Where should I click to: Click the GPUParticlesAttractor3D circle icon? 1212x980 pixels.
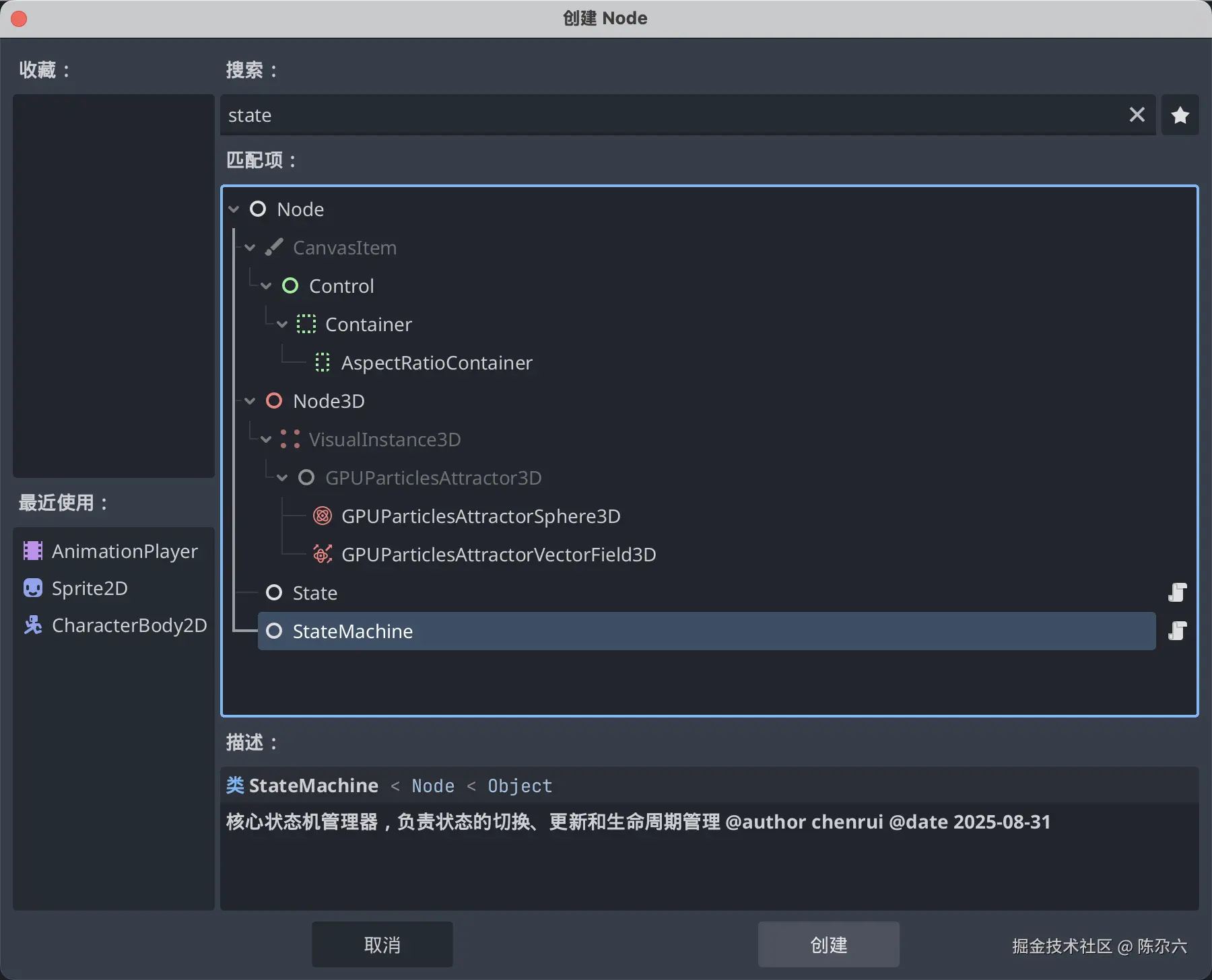tap(306, 478)
